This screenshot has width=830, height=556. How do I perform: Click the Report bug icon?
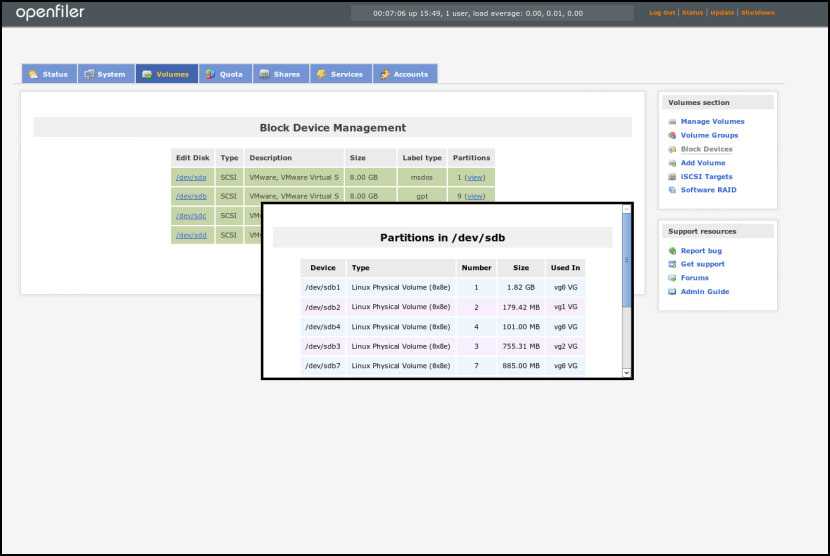click(672, 251)
